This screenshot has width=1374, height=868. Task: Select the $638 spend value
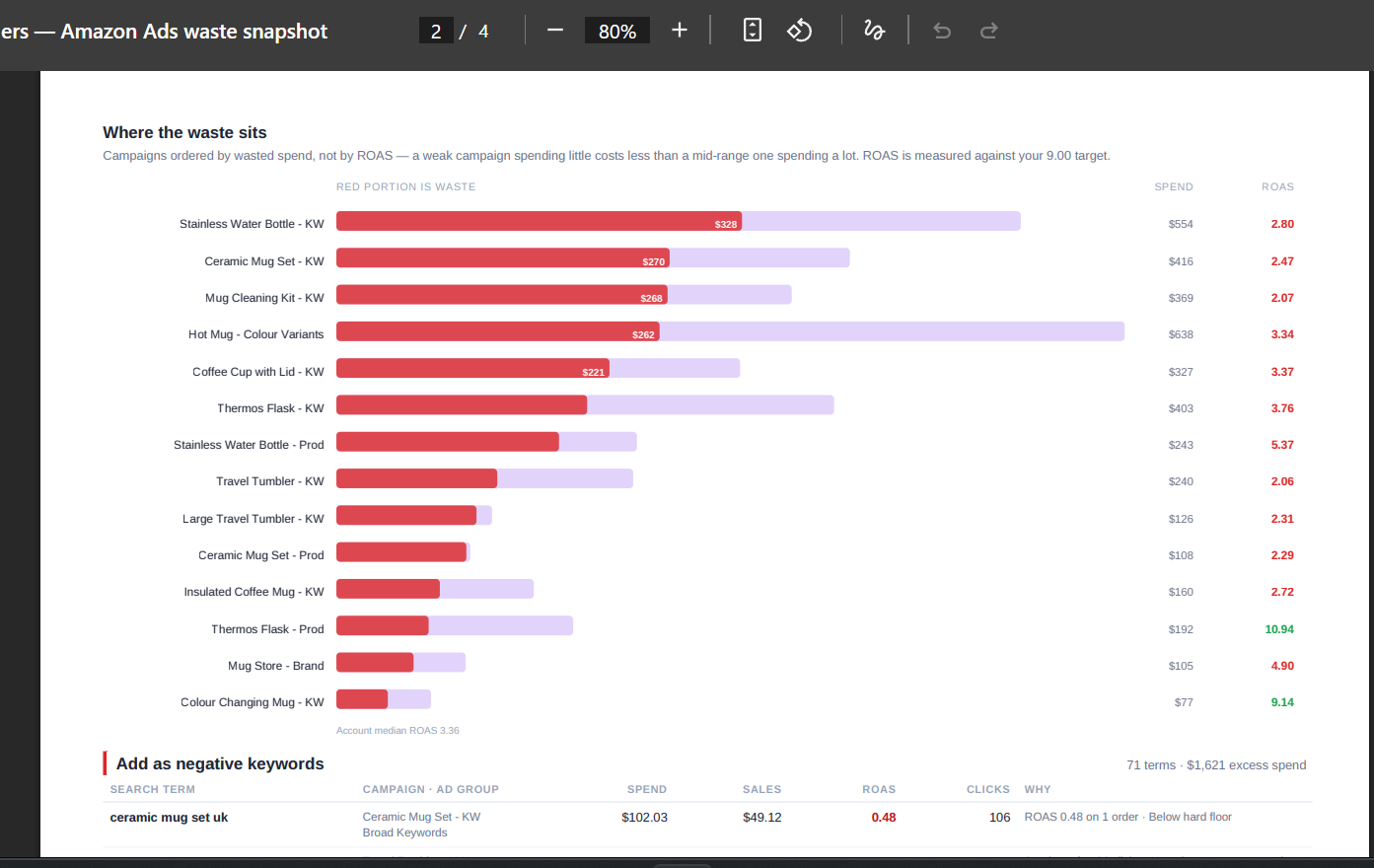tap(1181, 334)
